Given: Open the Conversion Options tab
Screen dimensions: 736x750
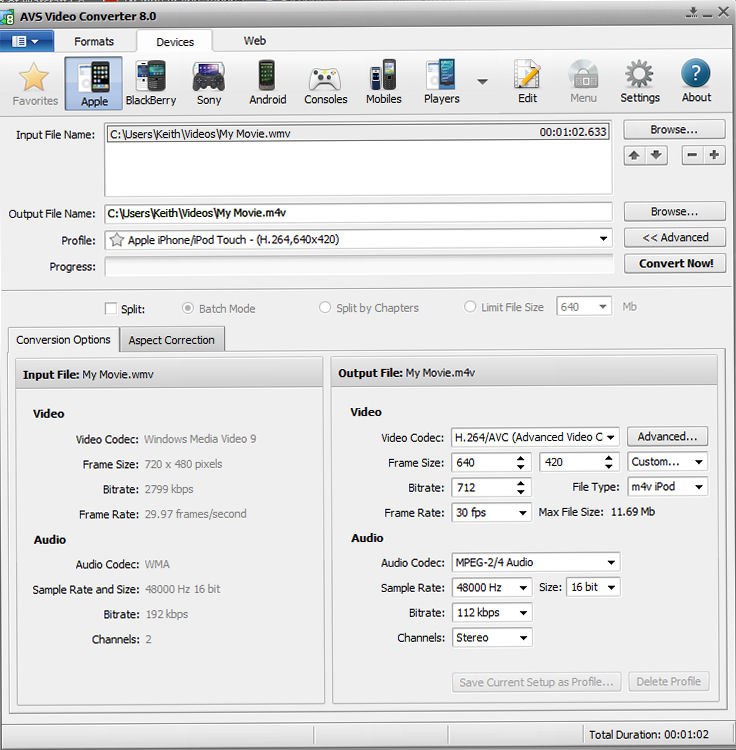Looking at the screenshot, I should point(64,340).
